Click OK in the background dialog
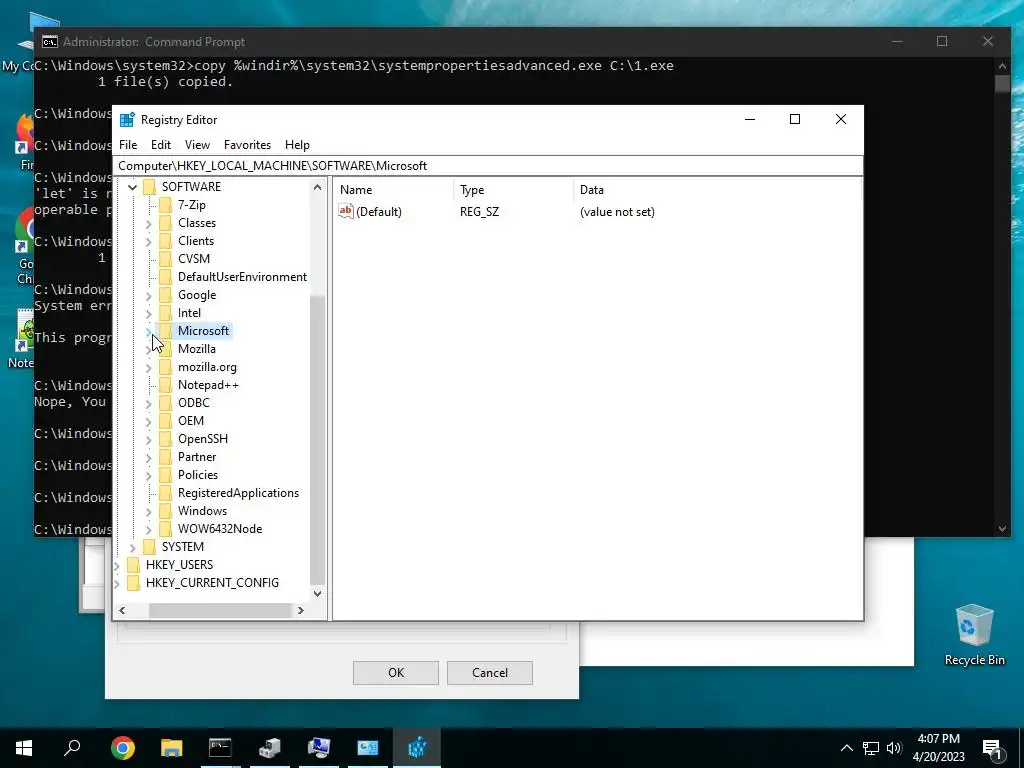 396,673
